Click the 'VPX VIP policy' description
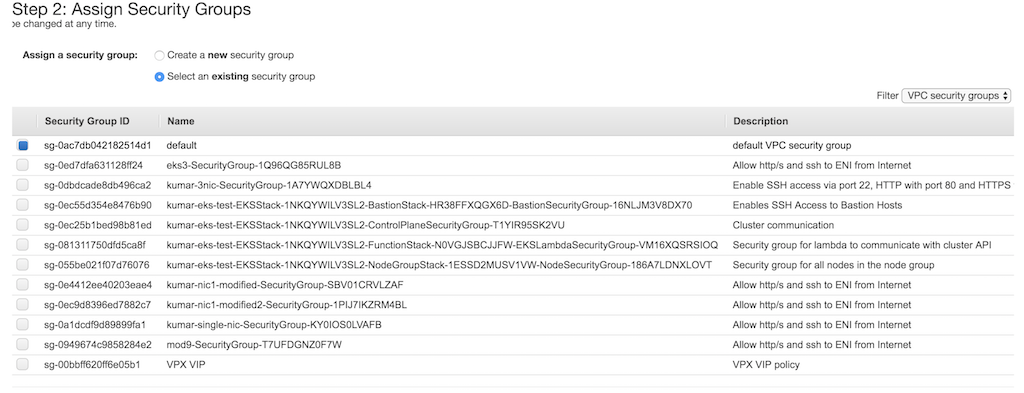Viewport: 1024px width, 393px height. tap(766, 364)
